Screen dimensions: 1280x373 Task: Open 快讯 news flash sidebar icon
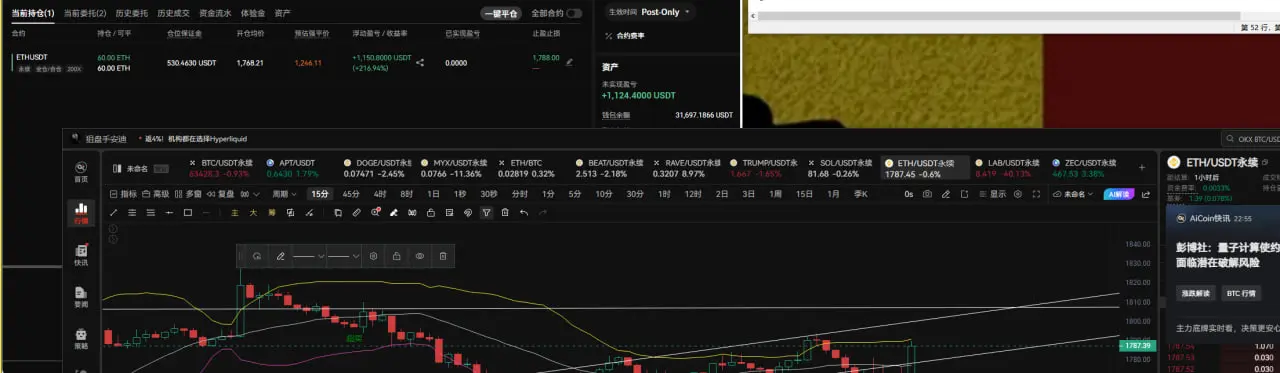(x=81, y=255)
